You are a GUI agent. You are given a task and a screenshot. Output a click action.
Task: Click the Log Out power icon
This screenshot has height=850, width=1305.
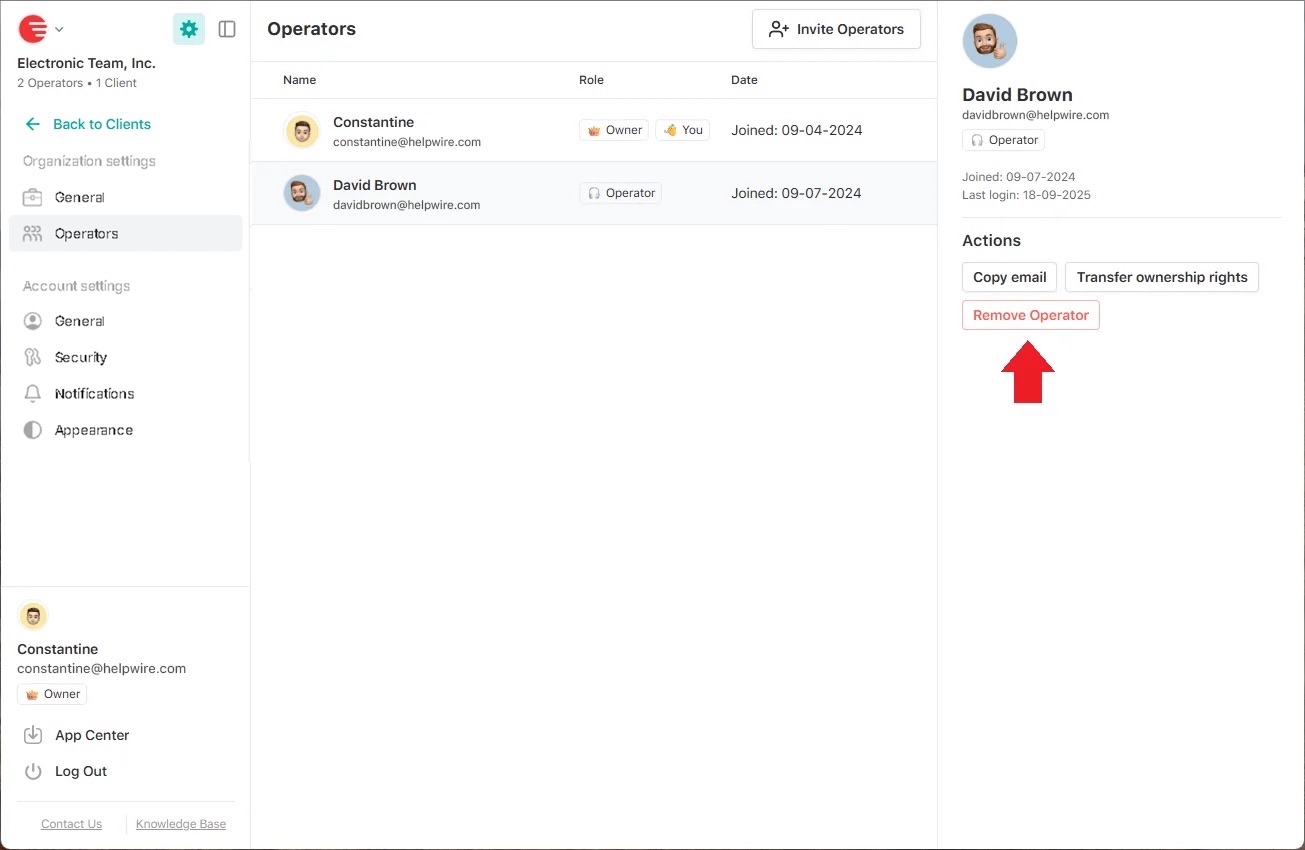point(33,771)
